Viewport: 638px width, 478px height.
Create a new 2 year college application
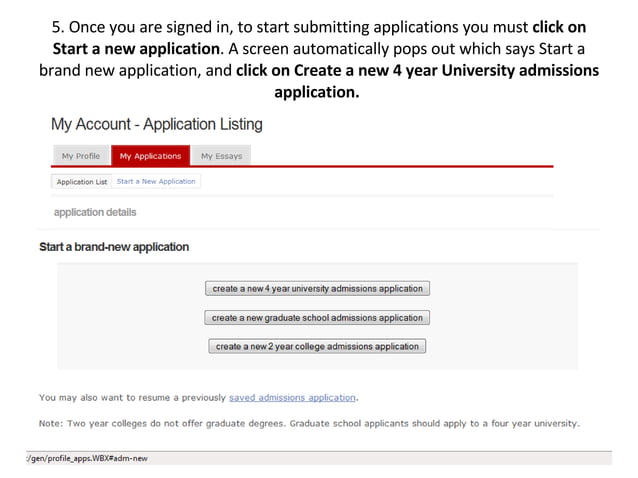[317, 347]
